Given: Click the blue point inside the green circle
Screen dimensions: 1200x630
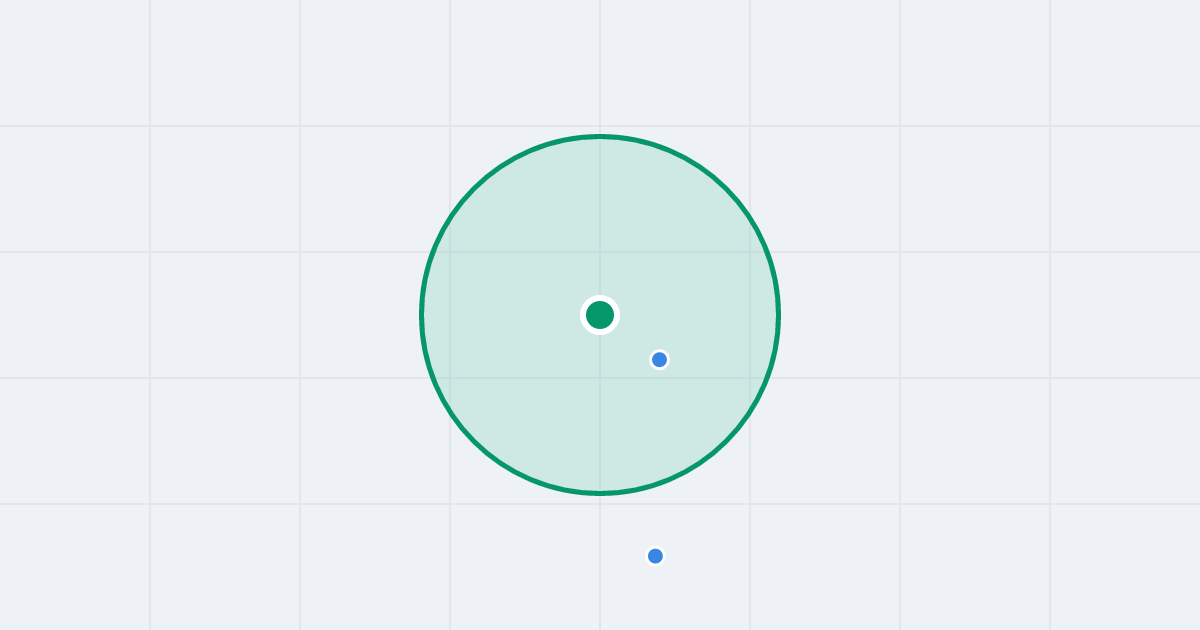Looking at the screenshot, I should point(659,359).
